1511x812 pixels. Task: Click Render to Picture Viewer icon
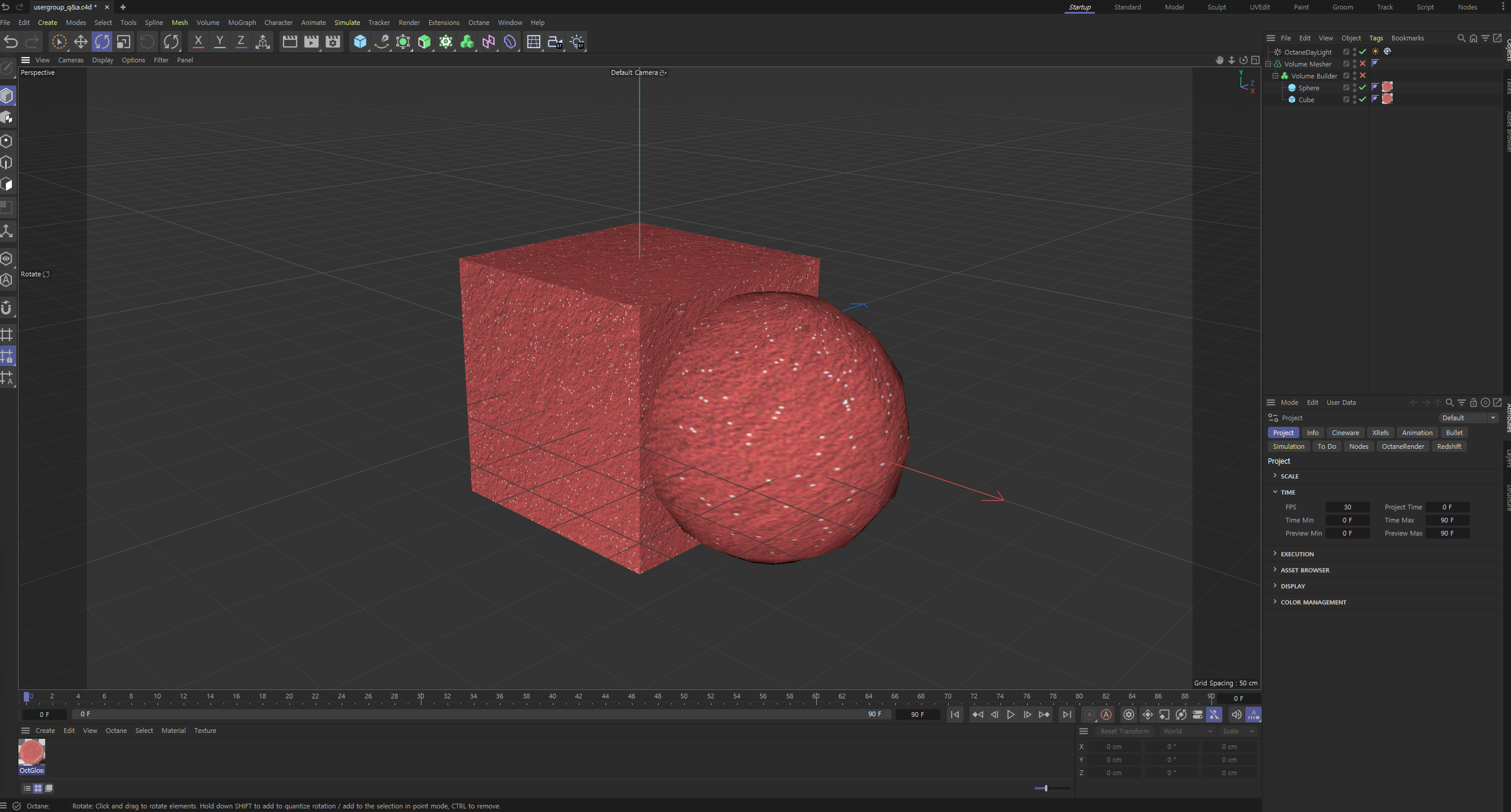tap(311, 42)
